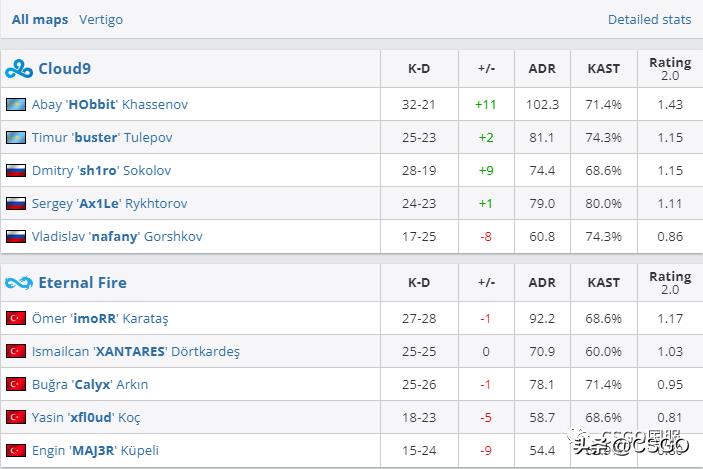
Task: Click the Turkish flag beside XANTARES
Action: 16,352
